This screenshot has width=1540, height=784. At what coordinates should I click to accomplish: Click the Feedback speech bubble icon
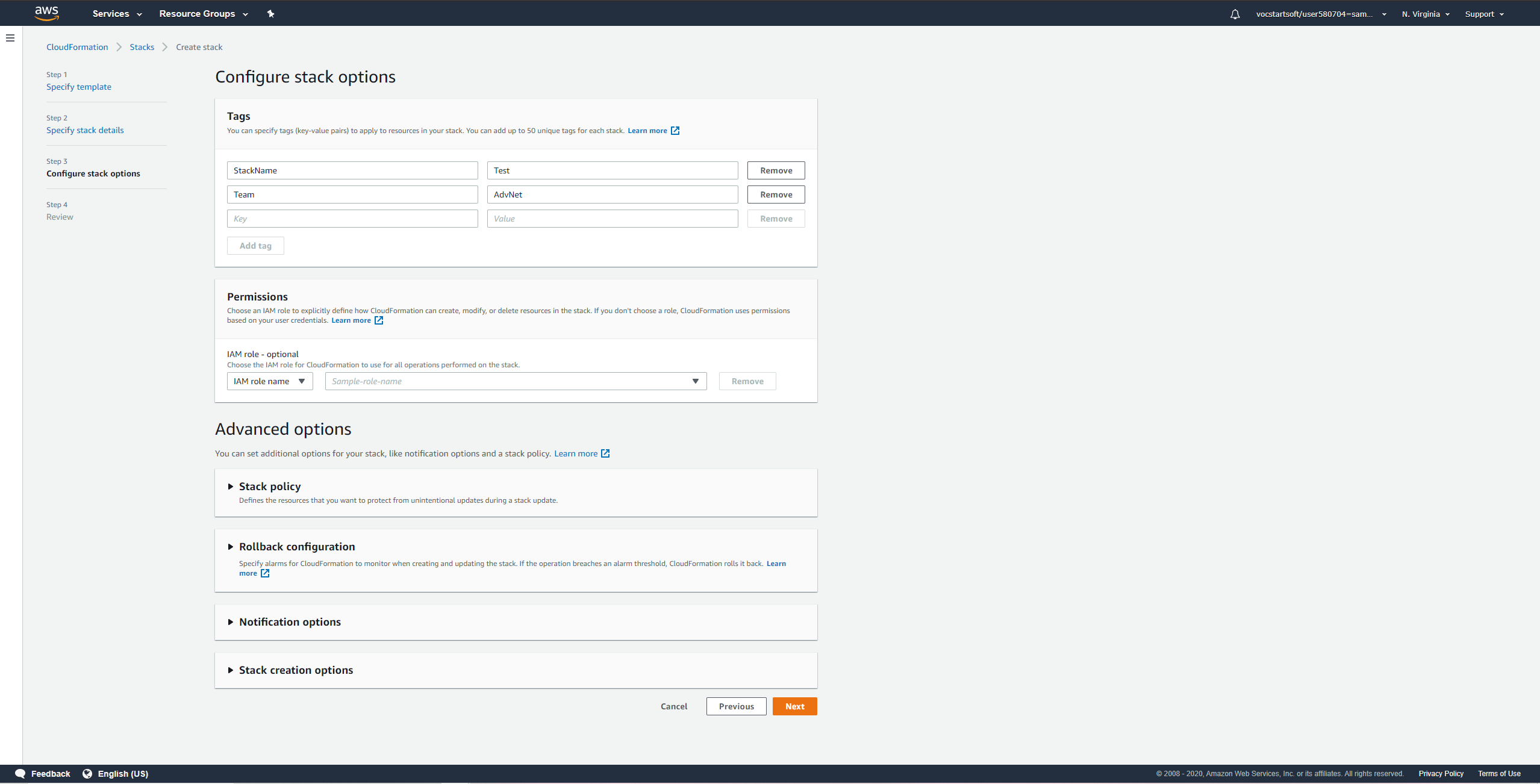[x=20, y=774]
